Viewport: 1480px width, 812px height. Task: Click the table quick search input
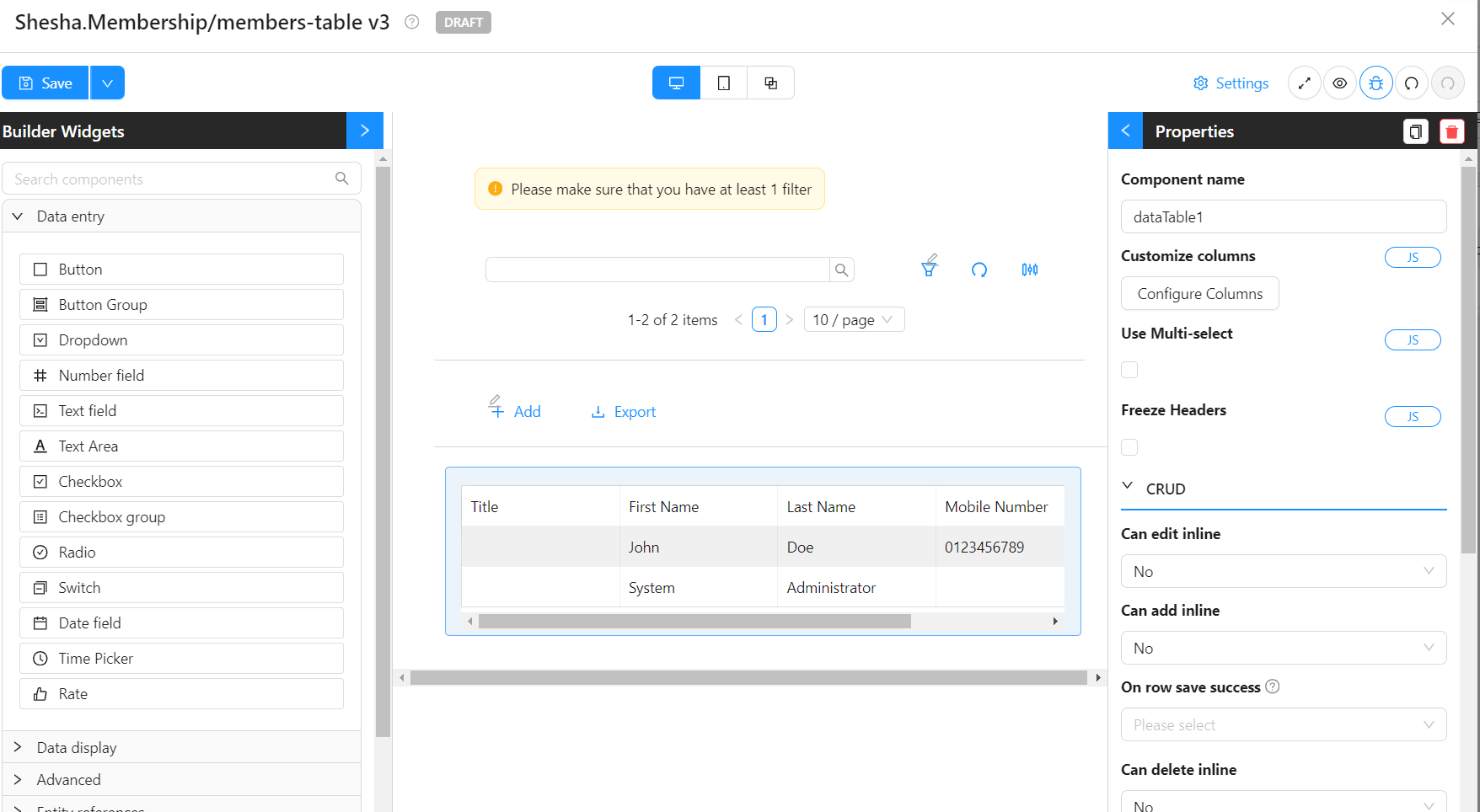coord(657,270)
